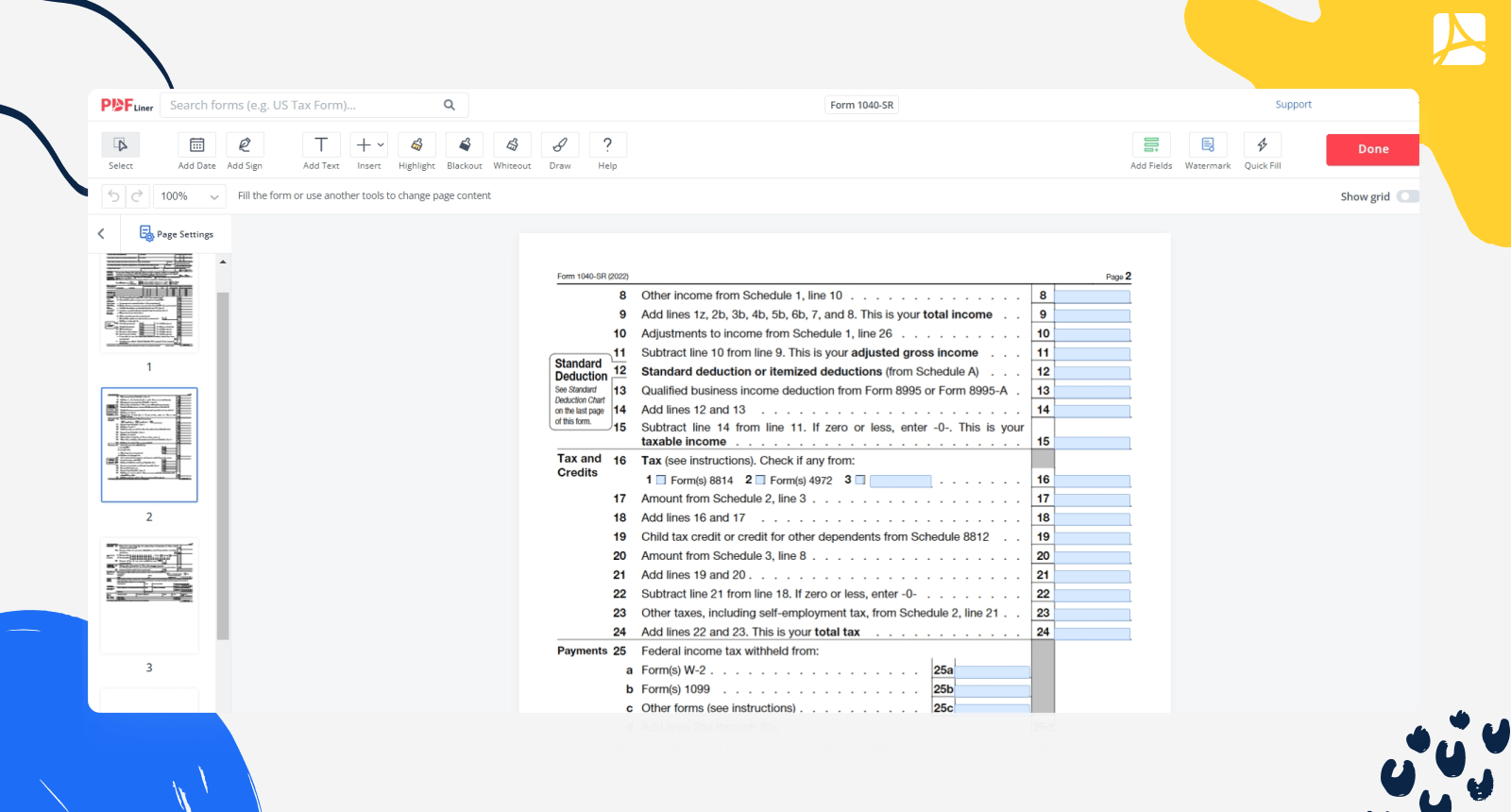The image size is (1511, 812).
Task: Open Page Settings
Action: coord(177,233)
